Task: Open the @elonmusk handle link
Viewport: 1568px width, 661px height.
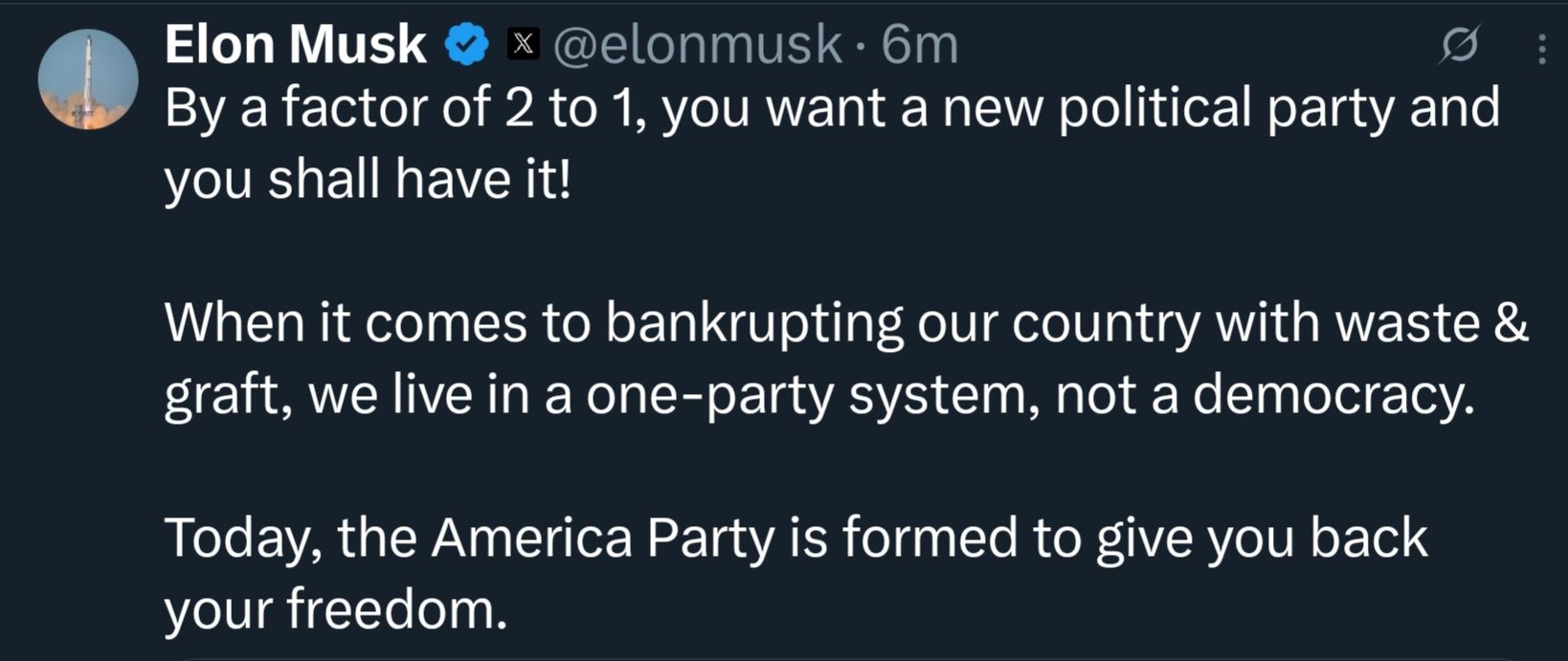Action: pos(698,45)
